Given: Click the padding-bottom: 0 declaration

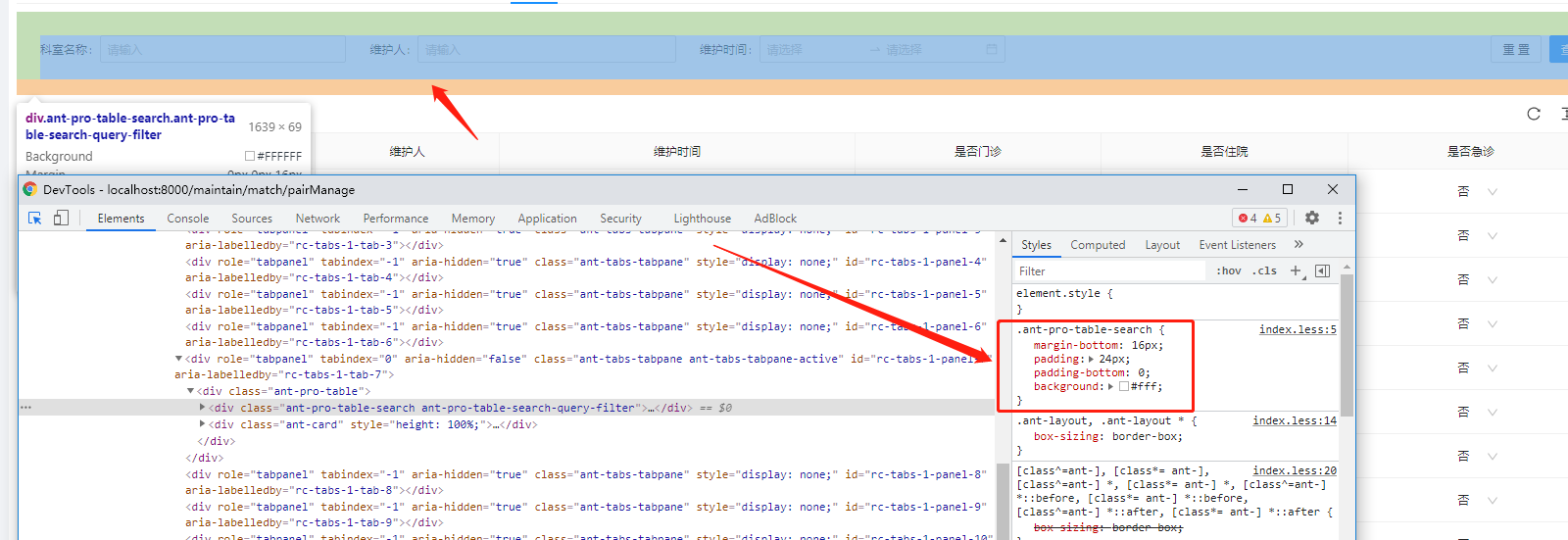Looking at the screenshot, I should click(x=1091, y=372).
